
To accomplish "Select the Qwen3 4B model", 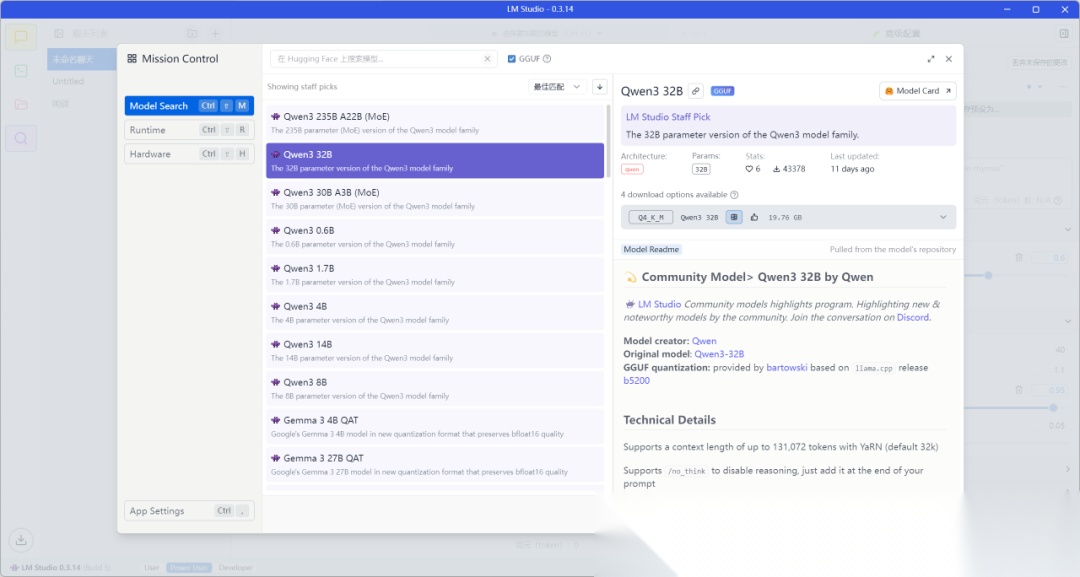I will 435,313.
